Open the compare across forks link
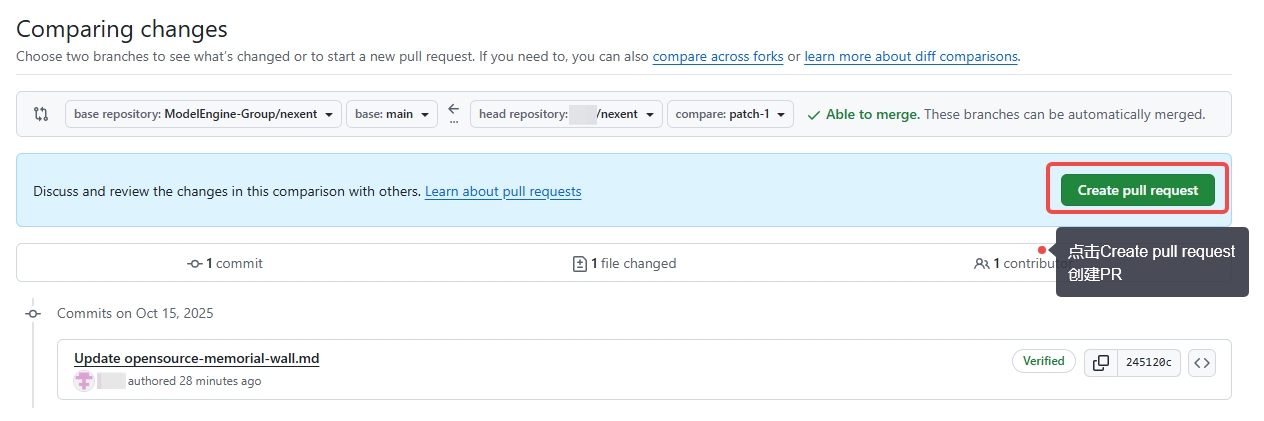 point(717,57)
